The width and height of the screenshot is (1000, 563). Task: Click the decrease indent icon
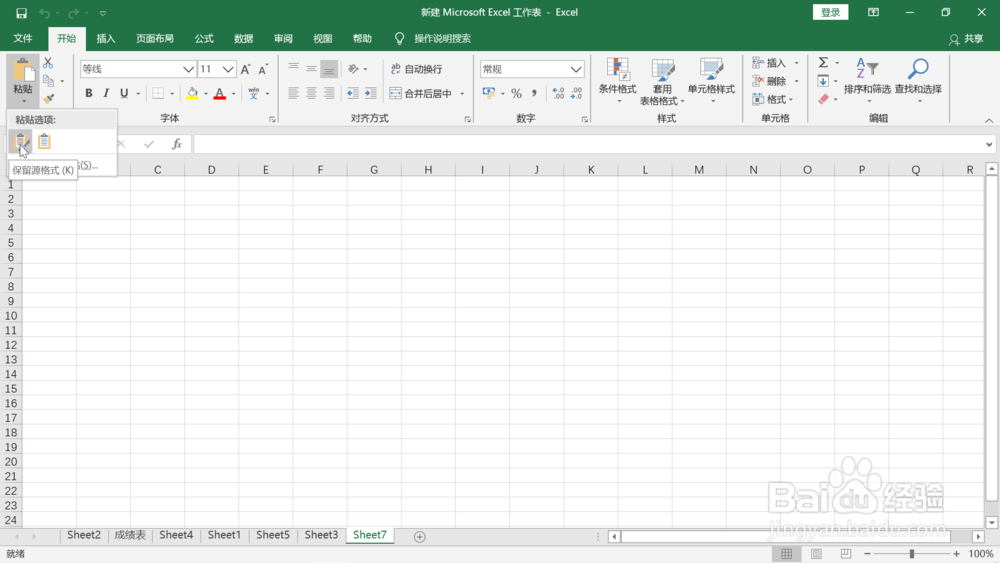(353, 94)
